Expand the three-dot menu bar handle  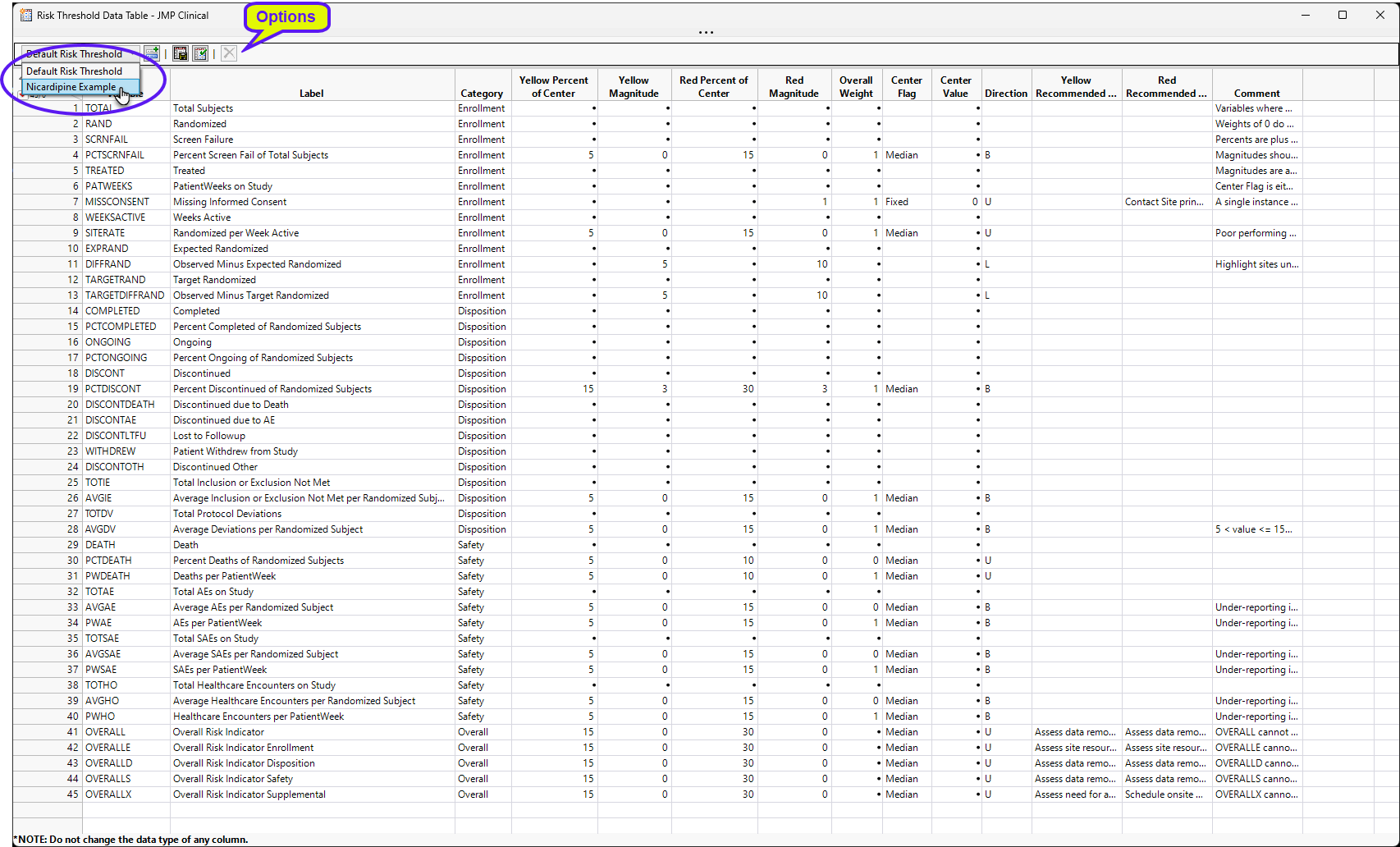point(706,33)
